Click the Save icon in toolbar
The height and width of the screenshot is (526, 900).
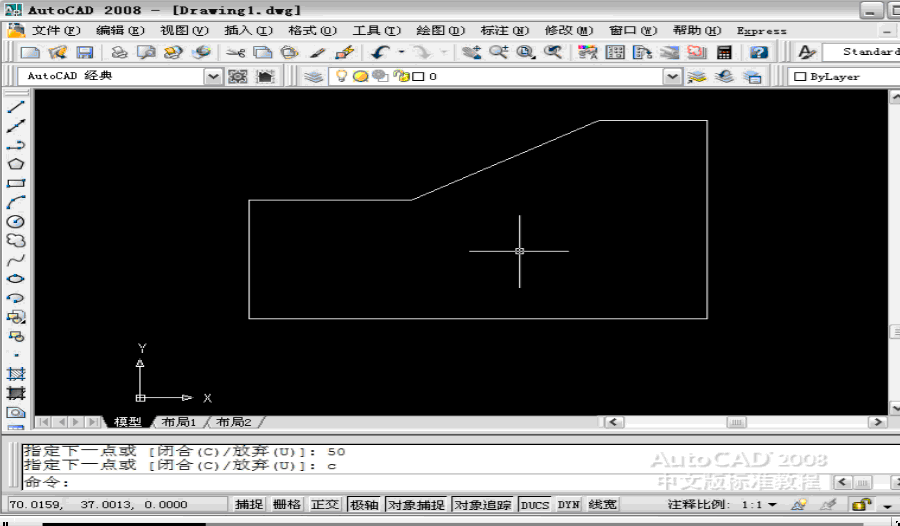coord(85,52)
